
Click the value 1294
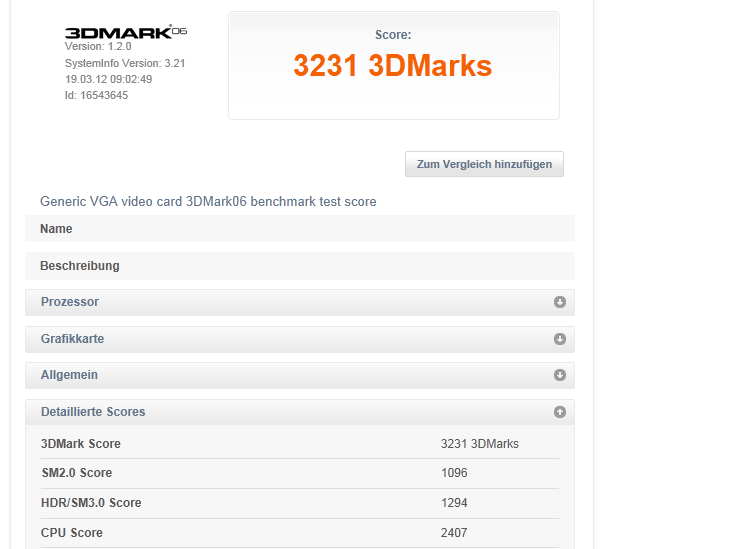(454, 503)
